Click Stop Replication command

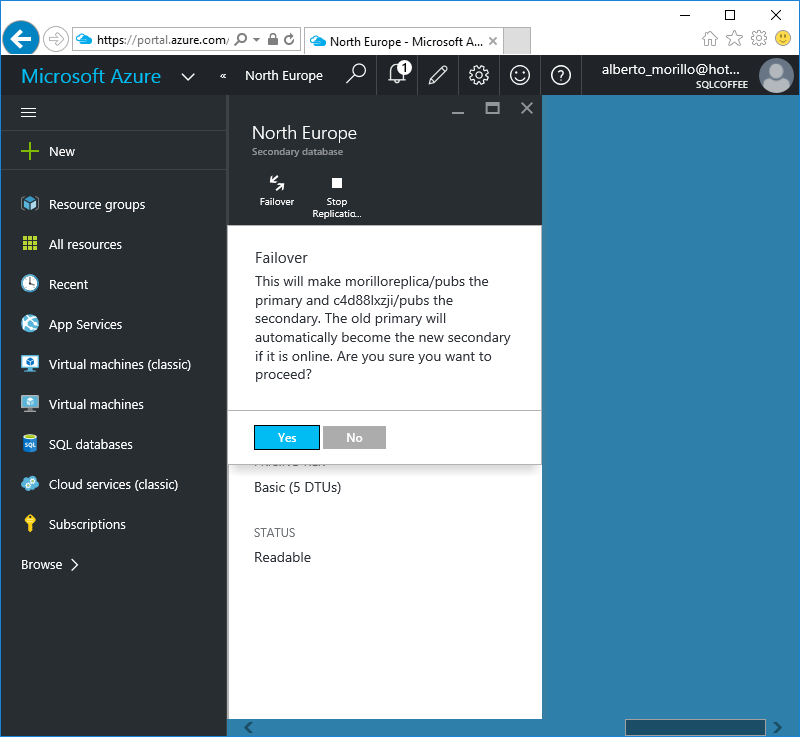tap(337, 197)
